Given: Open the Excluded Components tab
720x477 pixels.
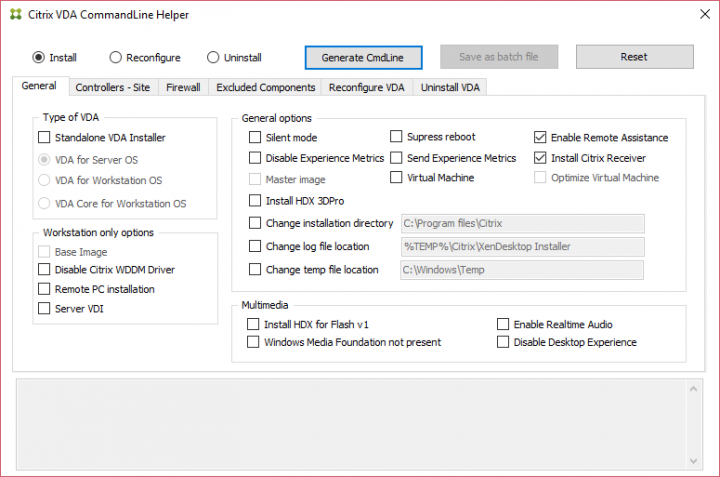Looking at the screenshot, I should coord(265,87).
